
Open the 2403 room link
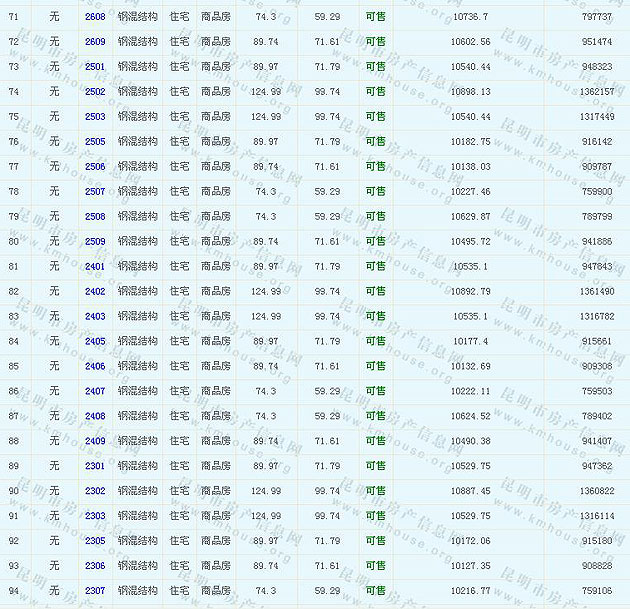(95, 317)
